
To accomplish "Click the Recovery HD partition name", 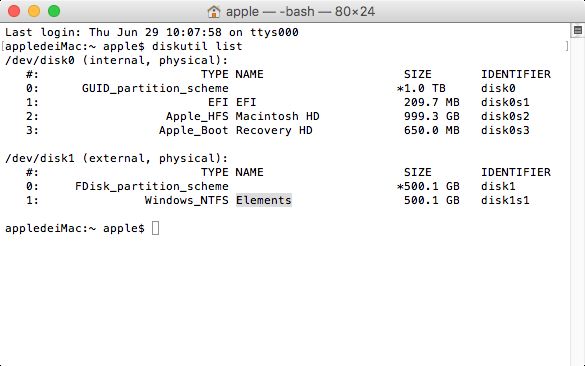I will coord(274,131).
